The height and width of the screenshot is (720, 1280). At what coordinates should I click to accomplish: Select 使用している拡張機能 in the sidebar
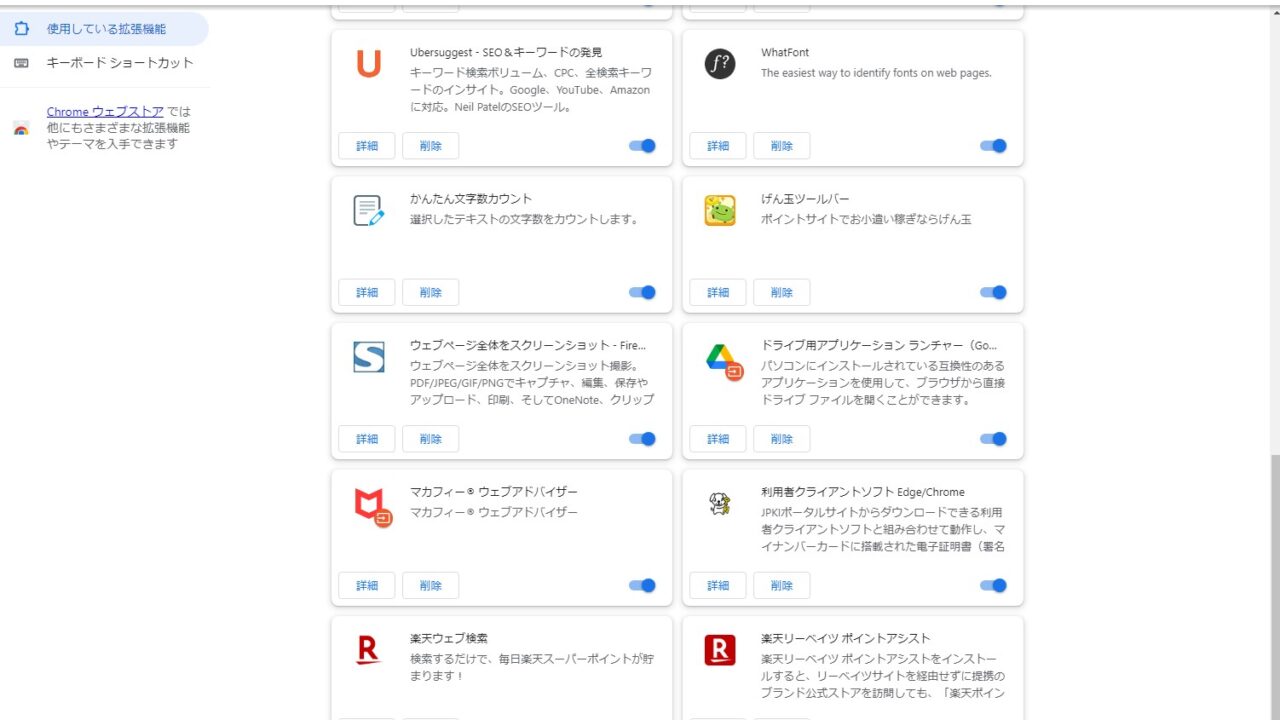point(104,29)
